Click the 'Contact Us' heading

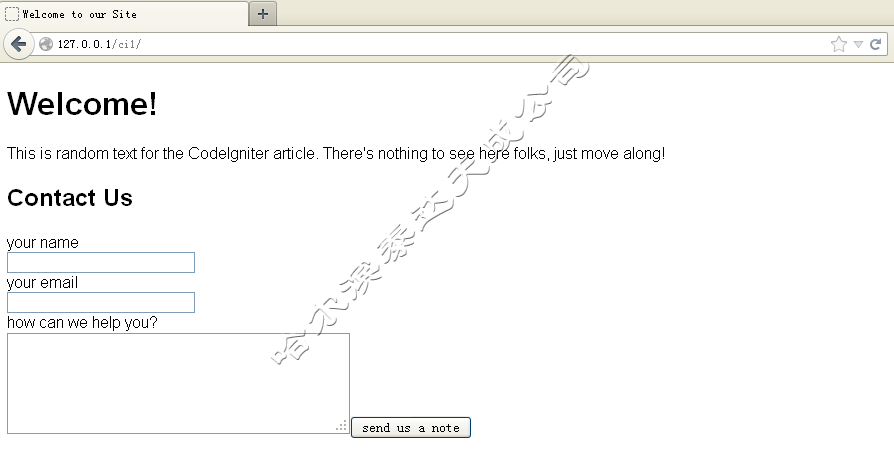pyautogui.click(x=70, y=198)
